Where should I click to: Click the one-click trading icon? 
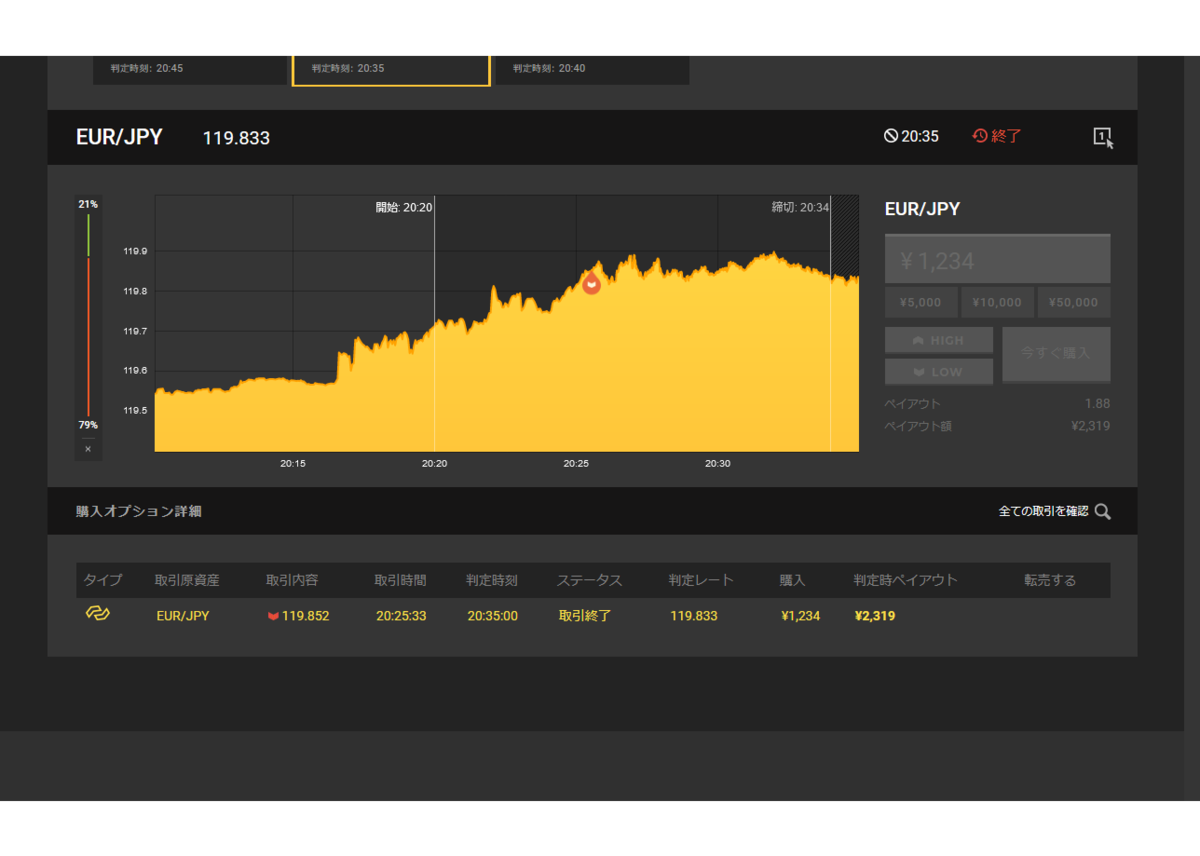point(1103,138)
